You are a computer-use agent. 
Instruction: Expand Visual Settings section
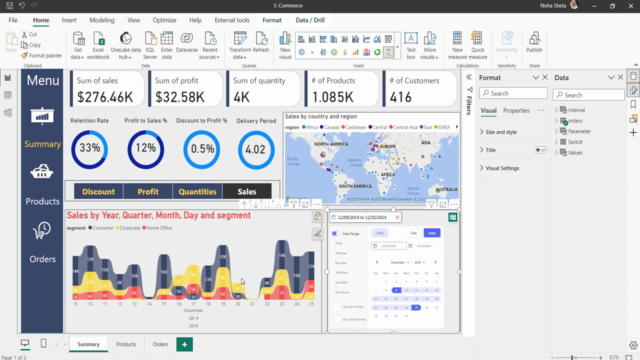[x=482, y=168]
